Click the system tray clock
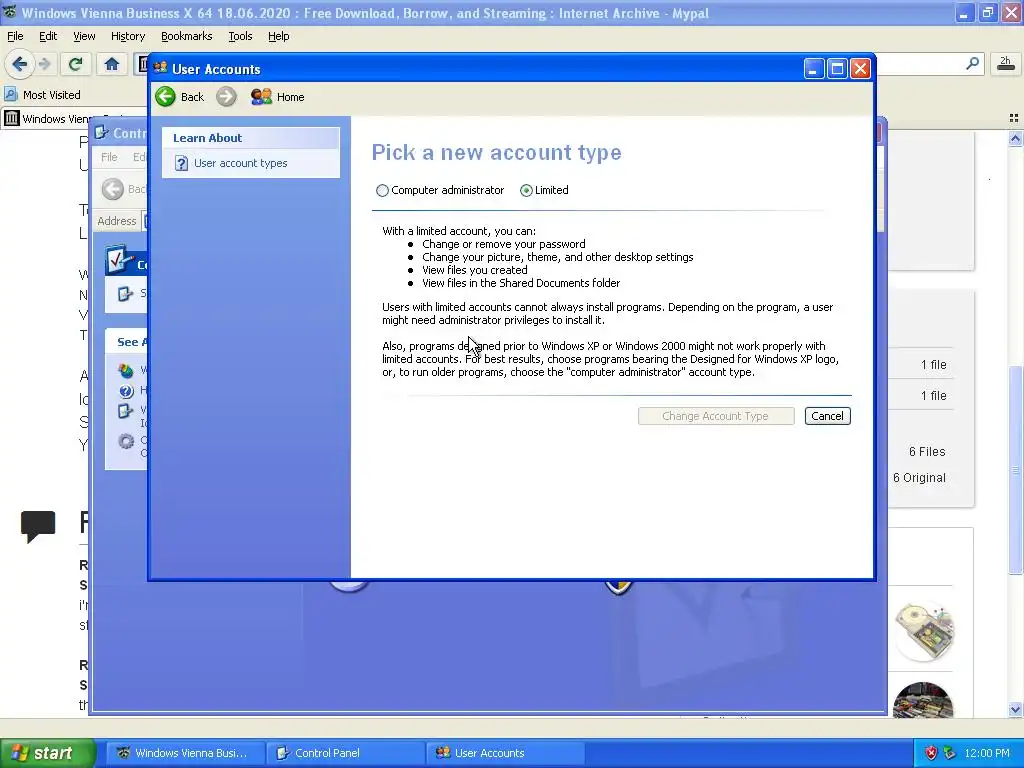The width and height of the screenshot is (1024, 768). pos(987,753)
